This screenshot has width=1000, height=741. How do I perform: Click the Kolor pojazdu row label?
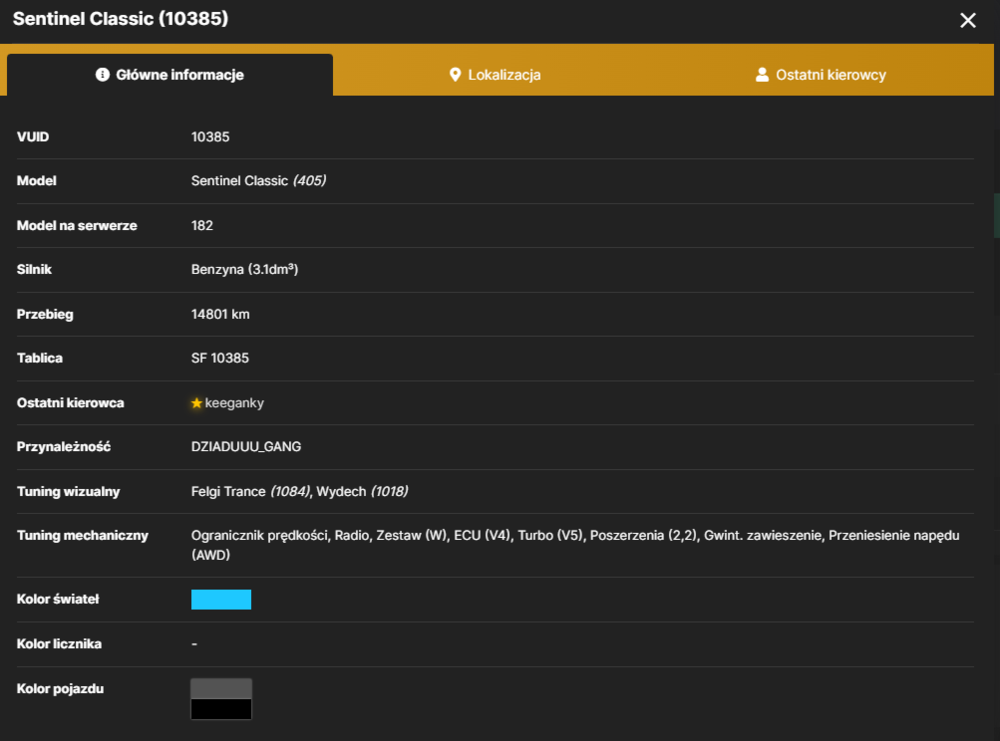pyautogui.click(x=60, y=689)
